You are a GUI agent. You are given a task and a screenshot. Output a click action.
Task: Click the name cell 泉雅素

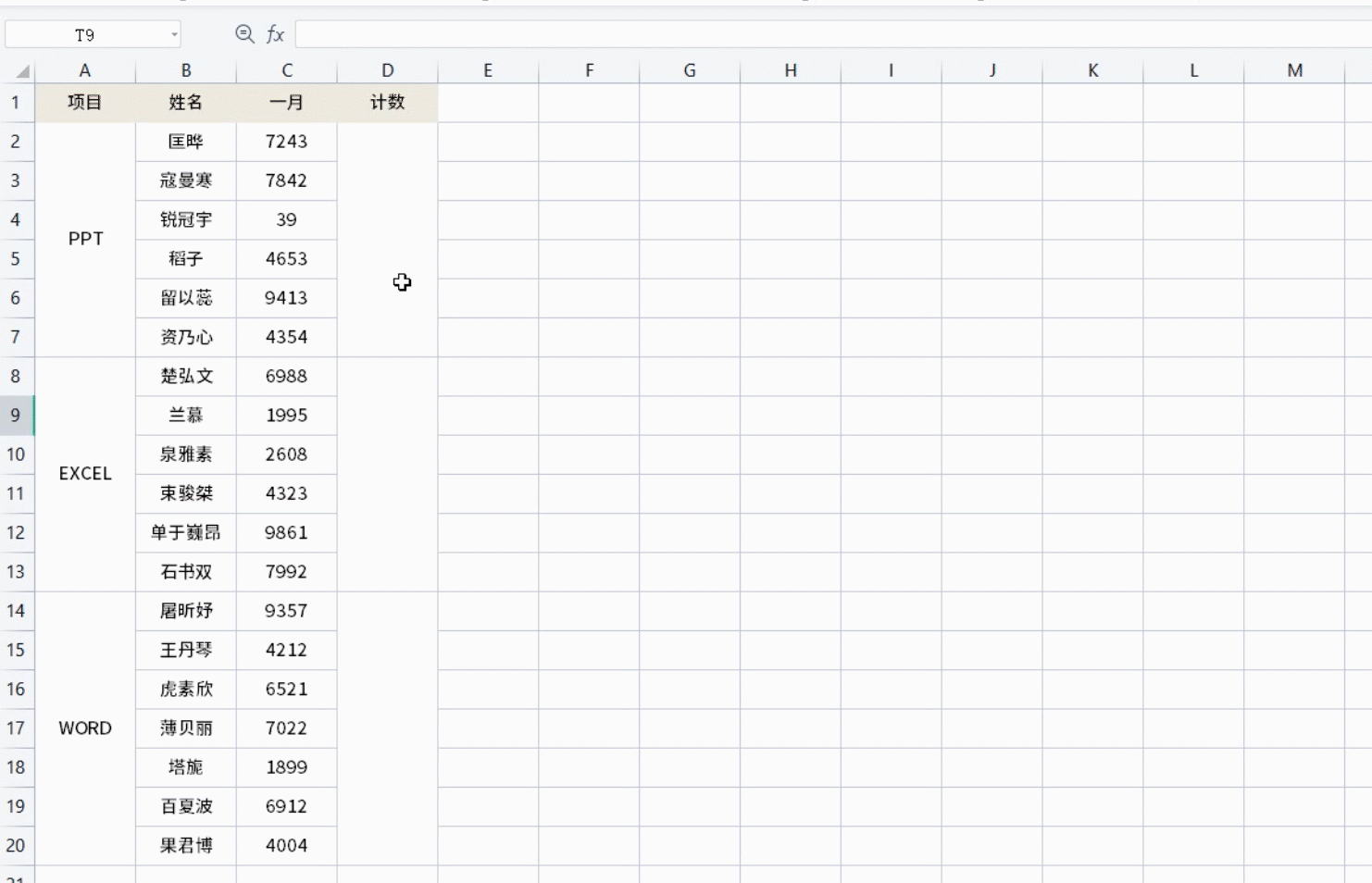point(186,454)
